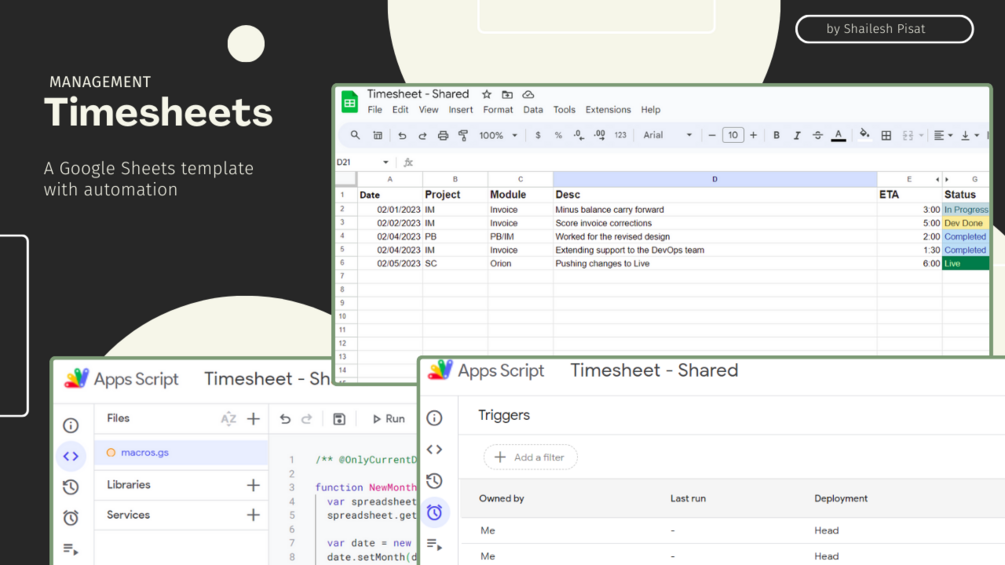Click the undo arrow in script editor
The width and height of the screenshot is (1005, 565).
click(285, 419)
